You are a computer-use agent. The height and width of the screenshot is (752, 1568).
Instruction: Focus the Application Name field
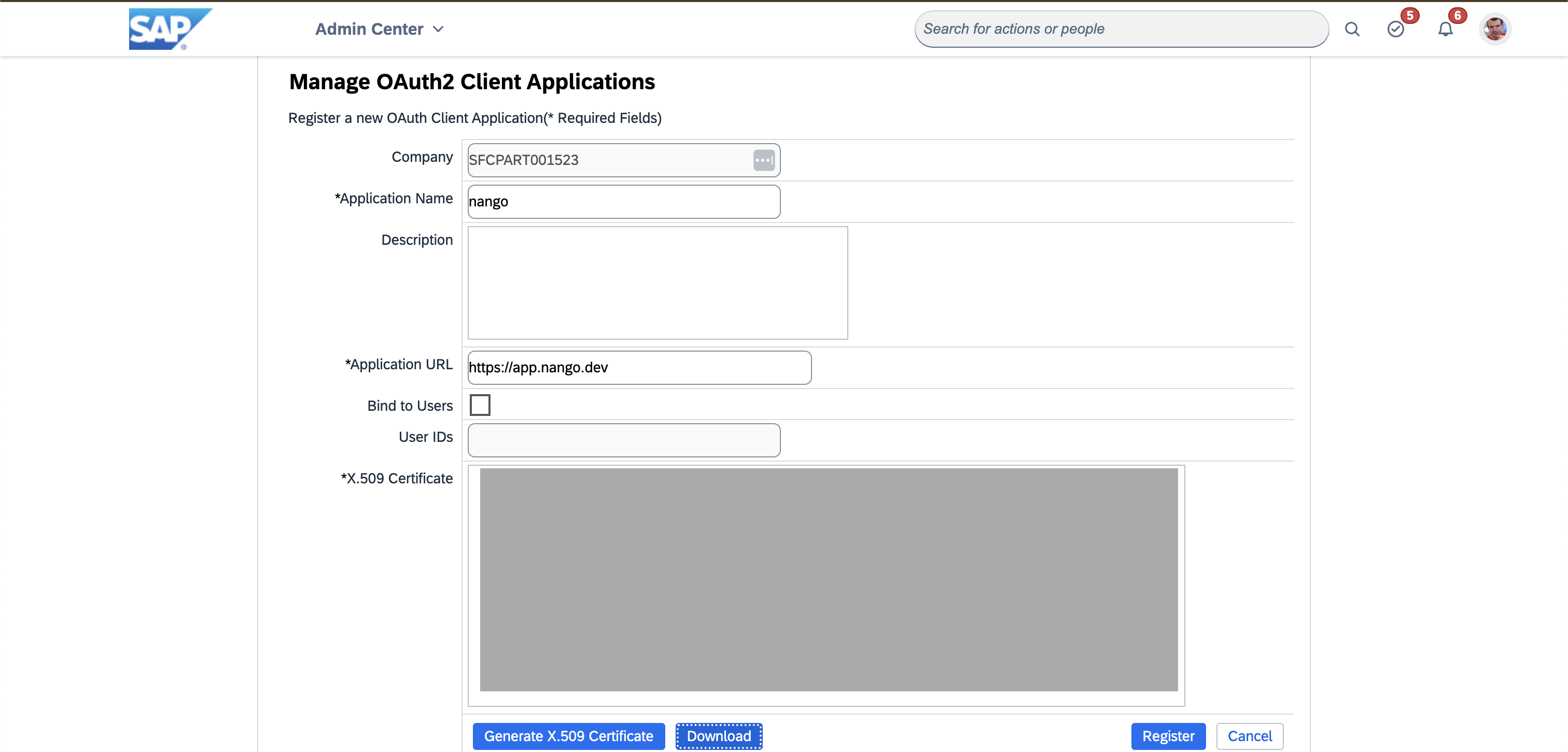click(624, 202)
